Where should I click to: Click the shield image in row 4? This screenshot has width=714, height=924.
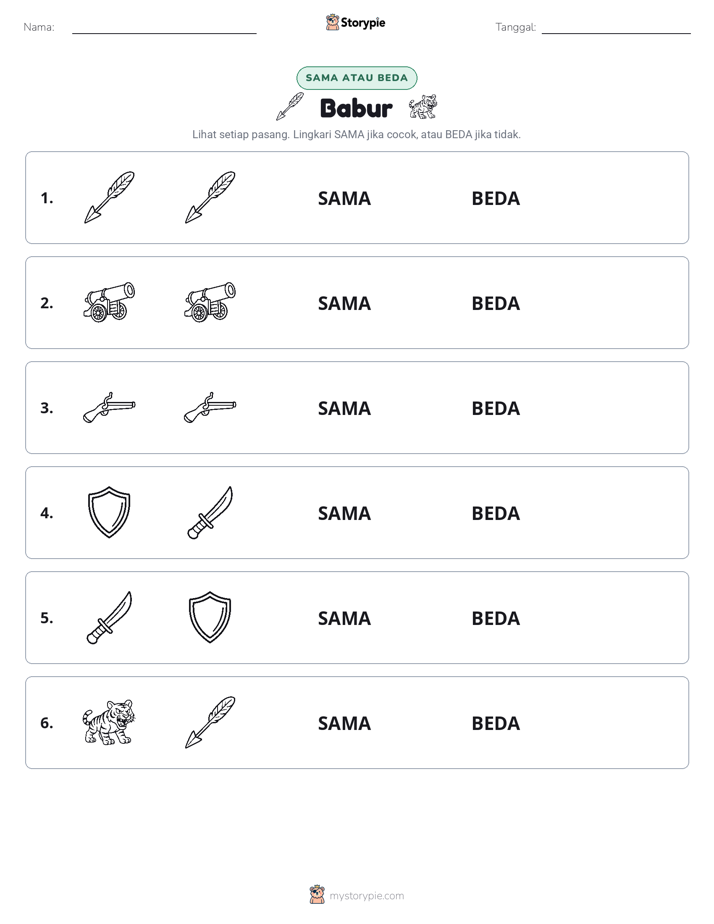pyautogui.click(x=109, y=512)
